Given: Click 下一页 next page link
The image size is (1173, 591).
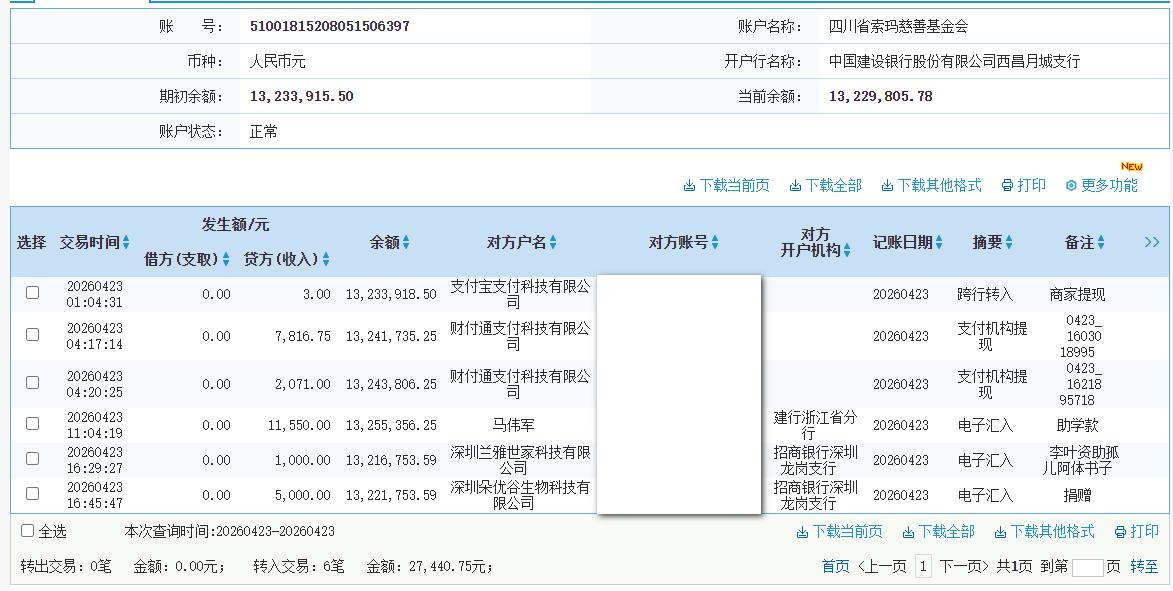Looking at the screenshot, I should tap(965, 567).
